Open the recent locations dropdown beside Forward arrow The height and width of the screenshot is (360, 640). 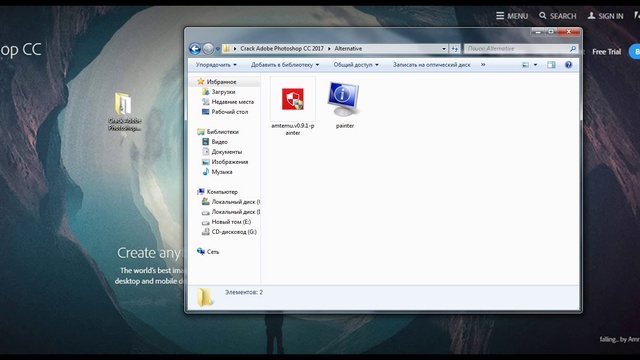(218, 49)
